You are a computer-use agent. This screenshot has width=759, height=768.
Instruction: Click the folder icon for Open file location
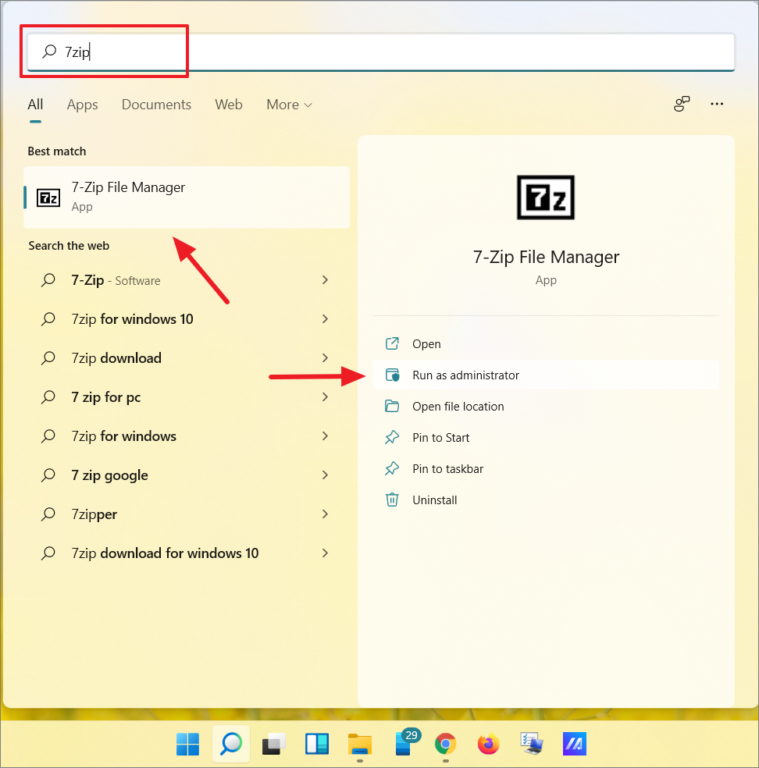tap(392, 406)
